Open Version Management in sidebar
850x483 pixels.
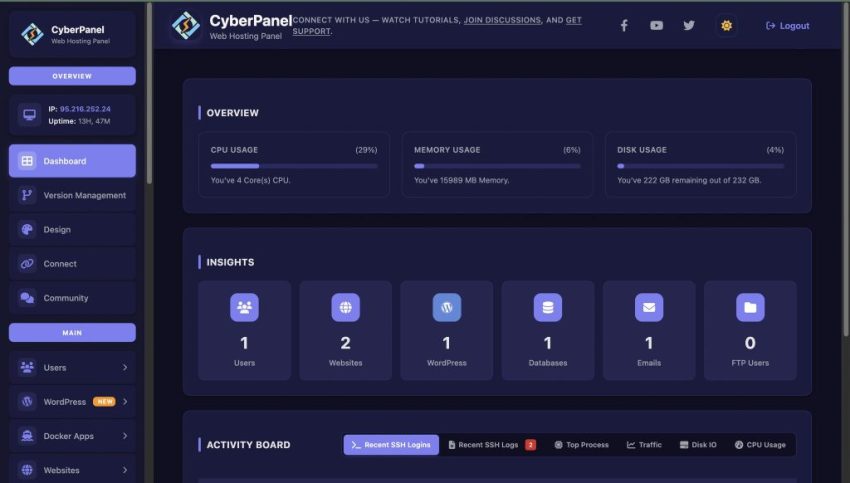(x=72, y=195)
